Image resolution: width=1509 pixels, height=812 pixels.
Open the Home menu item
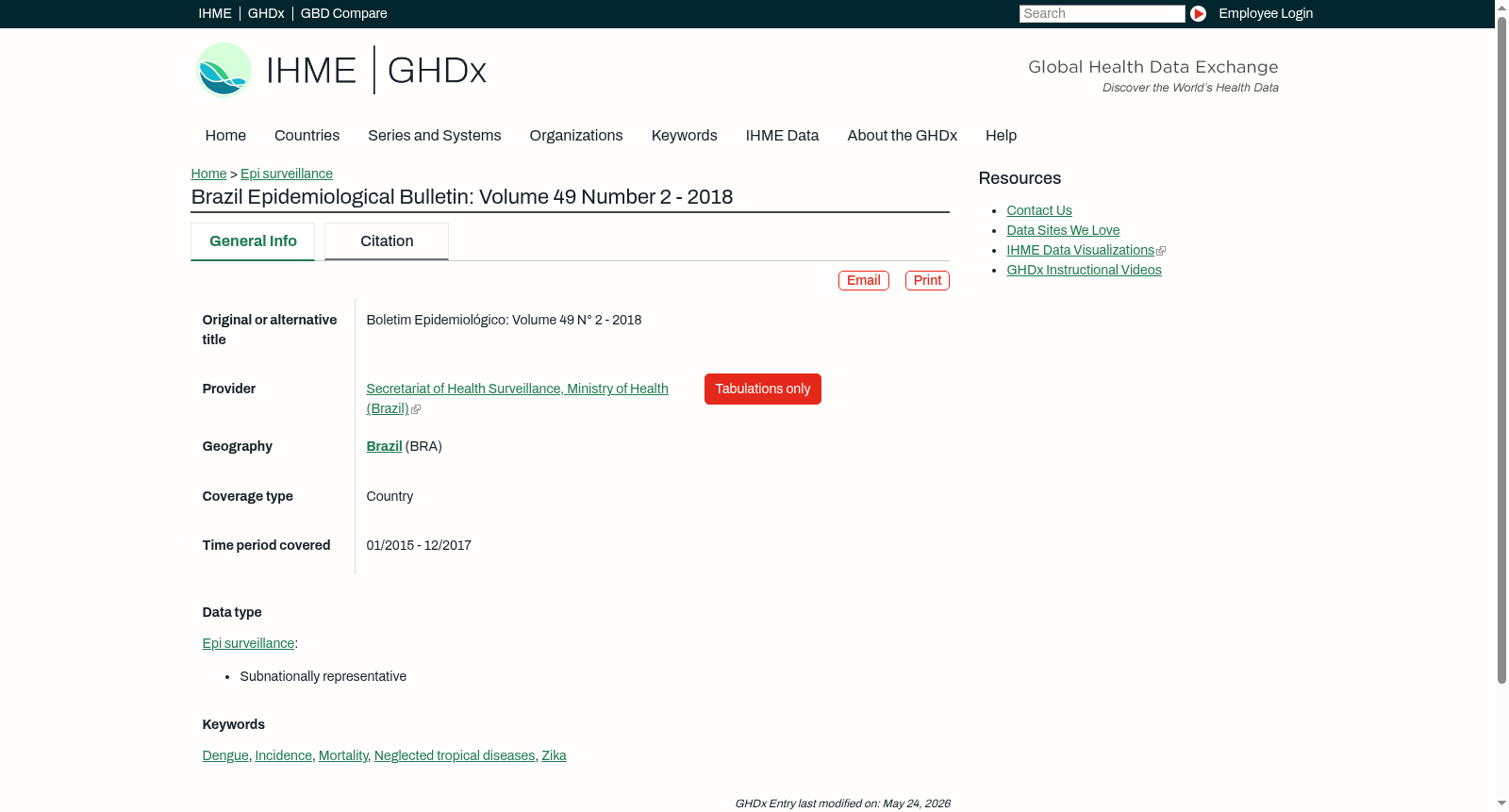point(225,136)
